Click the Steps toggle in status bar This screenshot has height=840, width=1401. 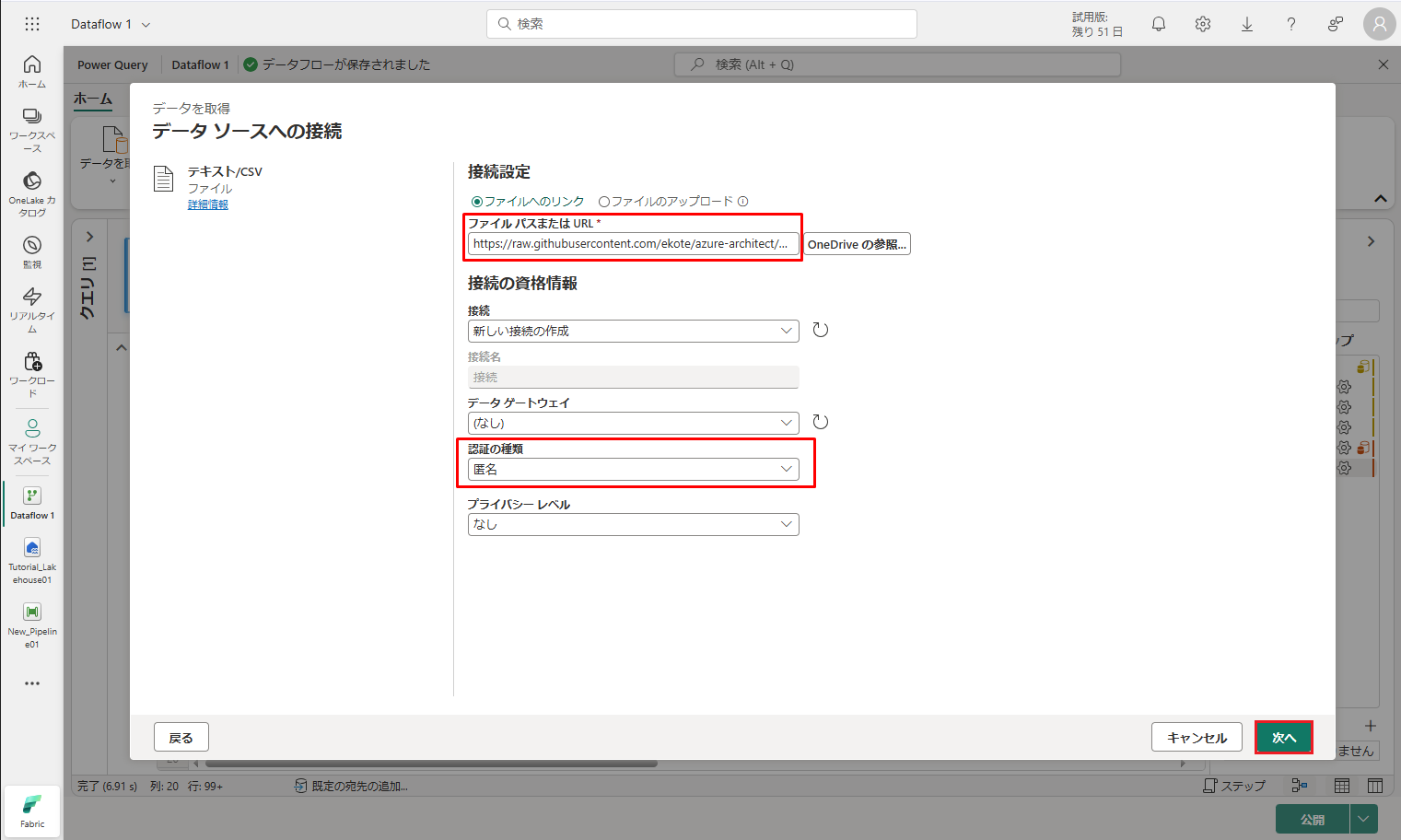(1234, 786)
